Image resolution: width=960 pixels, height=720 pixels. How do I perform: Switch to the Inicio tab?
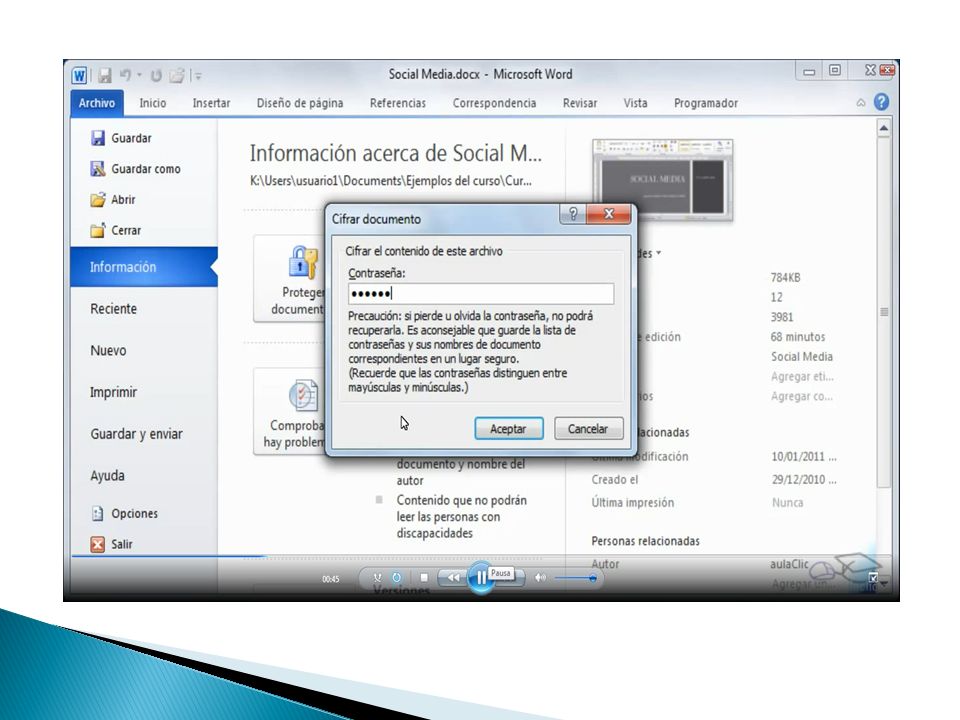[x=152, y=103]
